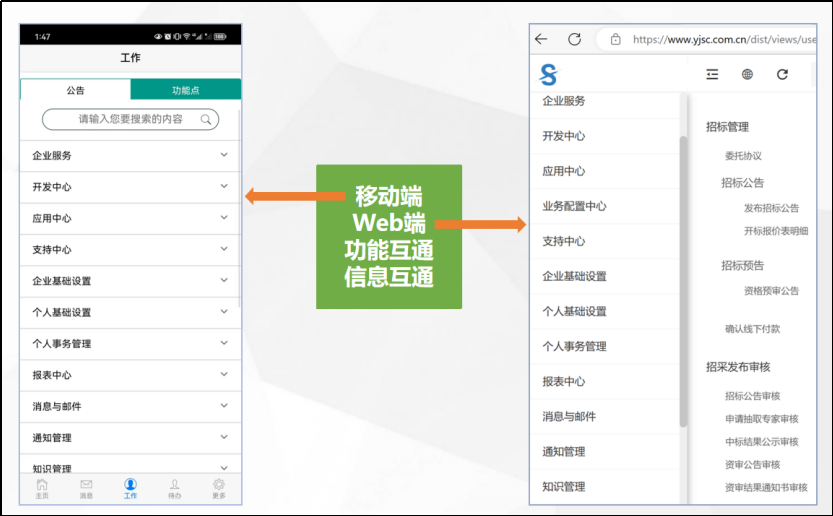Click 招采发布审核 heading in web panel
Screen dimensions: 833x516
(738, 367)
